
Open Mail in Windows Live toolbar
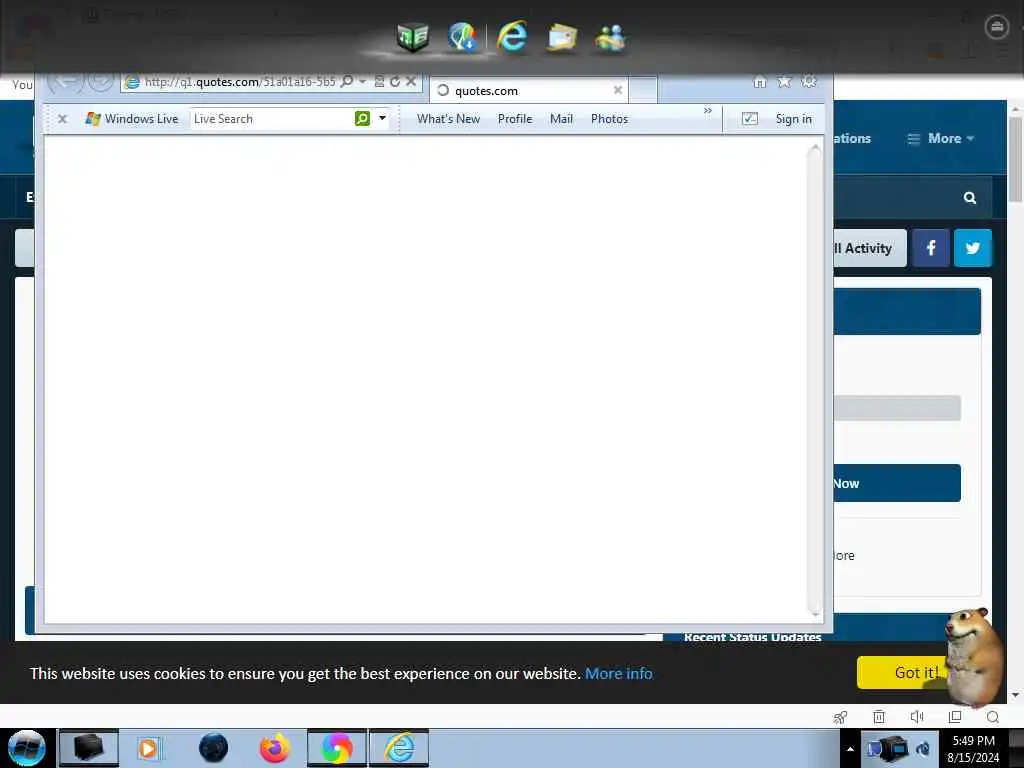[x=562, y=119]
